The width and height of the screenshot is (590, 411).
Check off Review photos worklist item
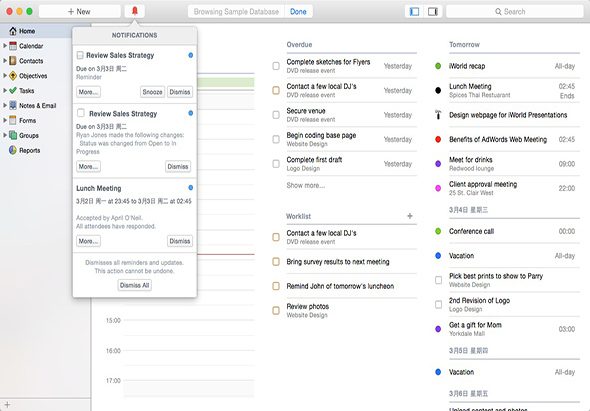click(x=276, y=311)
